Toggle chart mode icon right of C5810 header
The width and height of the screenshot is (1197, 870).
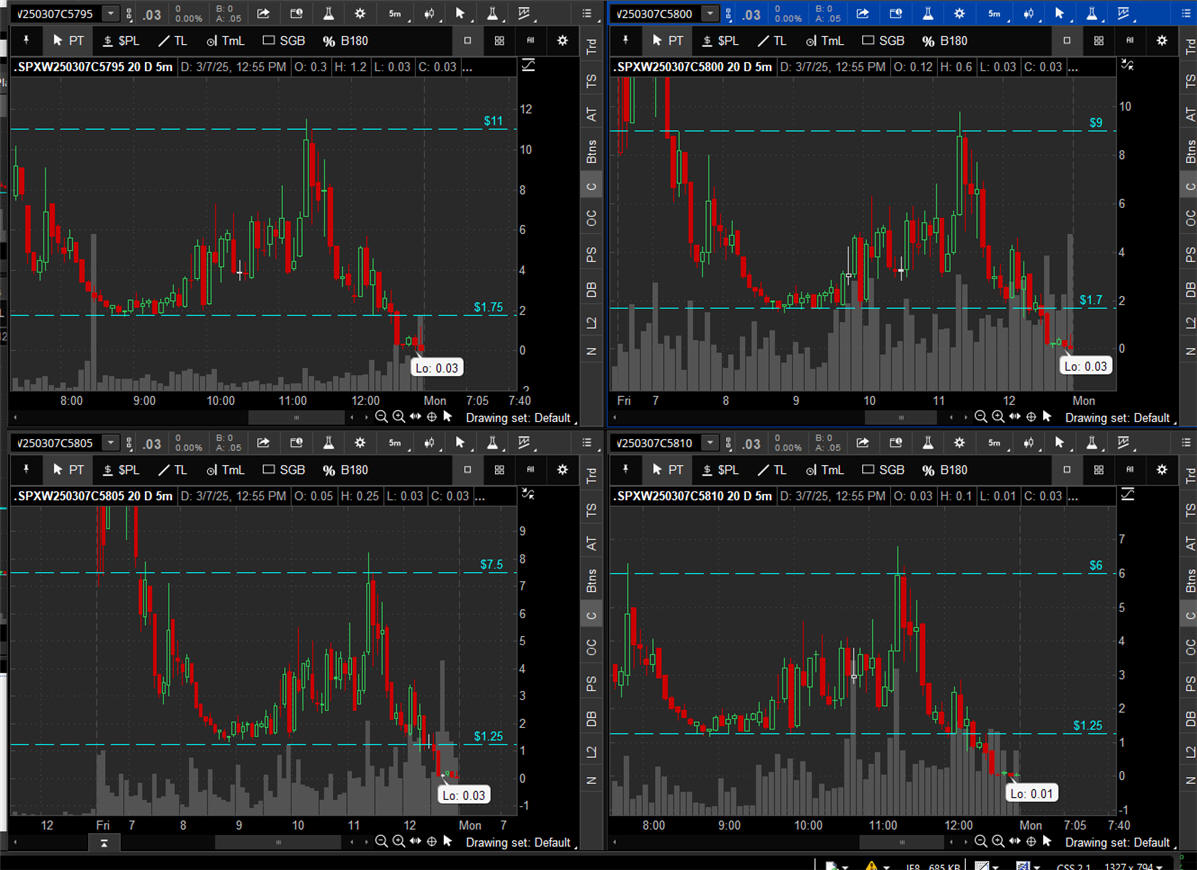point(1128,495)
